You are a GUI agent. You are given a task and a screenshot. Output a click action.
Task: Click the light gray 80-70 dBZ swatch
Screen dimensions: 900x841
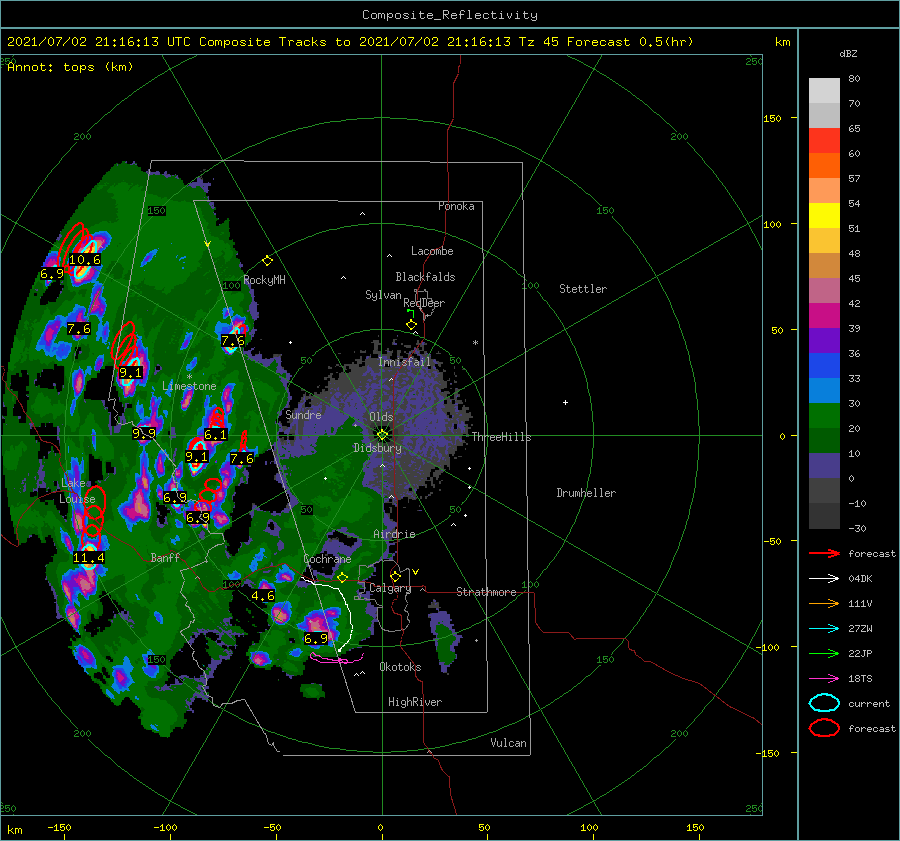coord(824,91)
